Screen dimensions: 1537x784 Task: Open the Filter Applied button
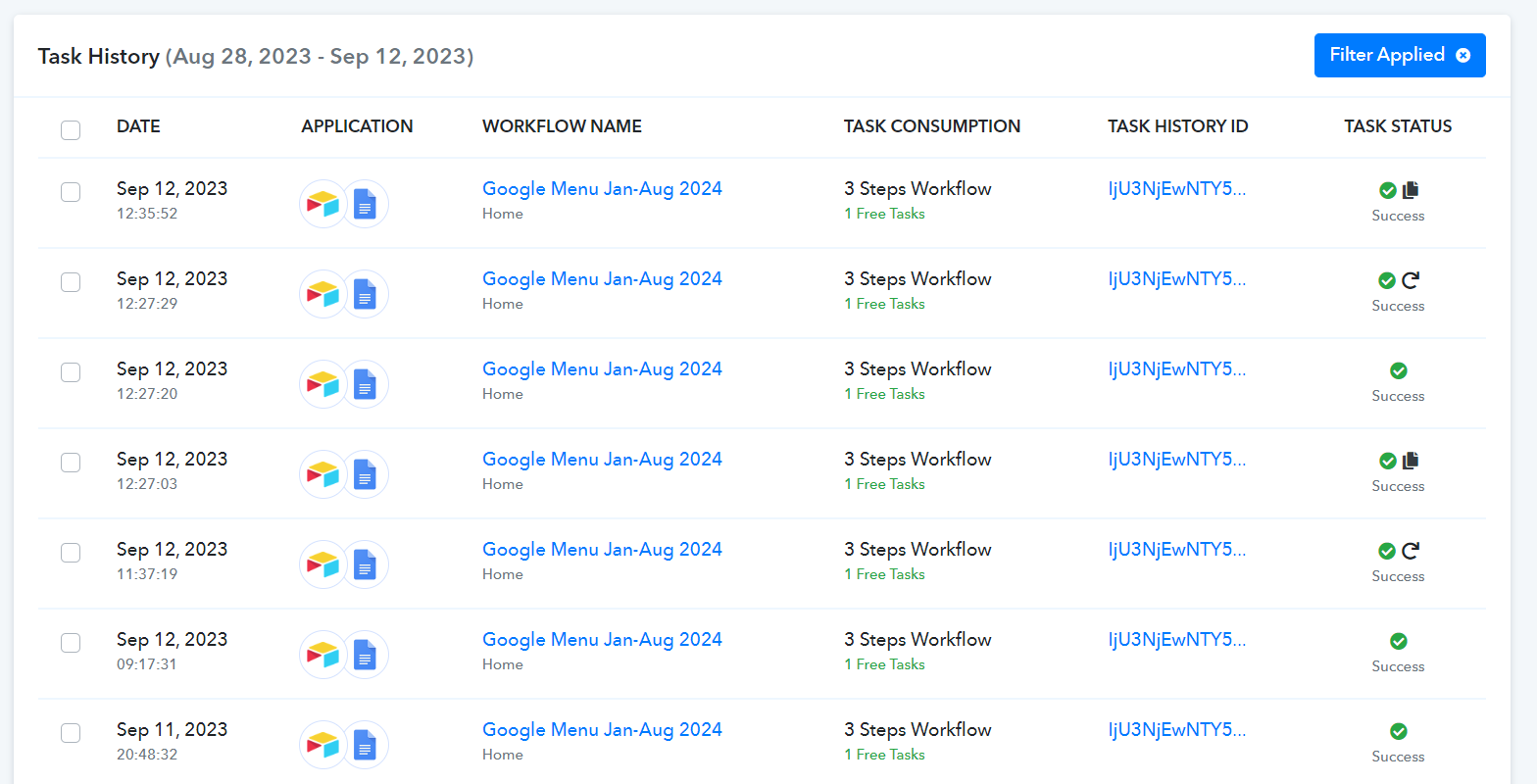point(1400,55)
